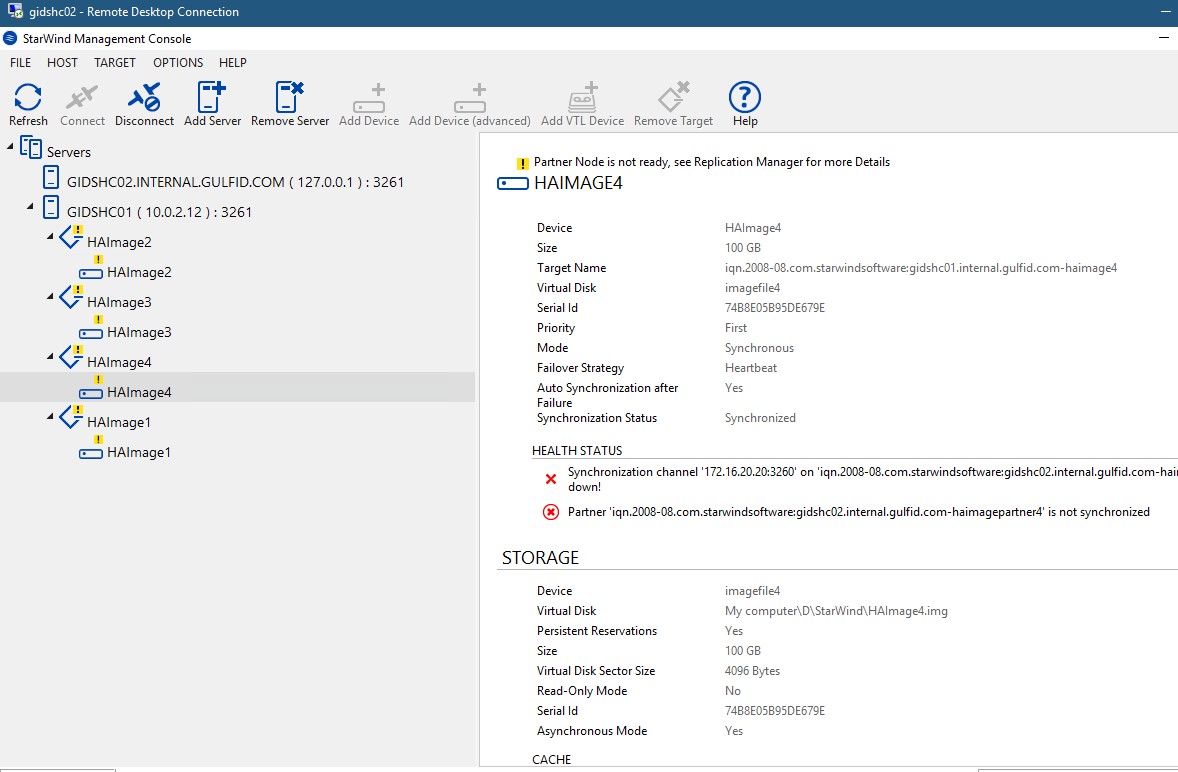This screenshot has height=772, width=1178.
Task: Select the highlighted HAImage4 device label
Action: tap(139, 392)
